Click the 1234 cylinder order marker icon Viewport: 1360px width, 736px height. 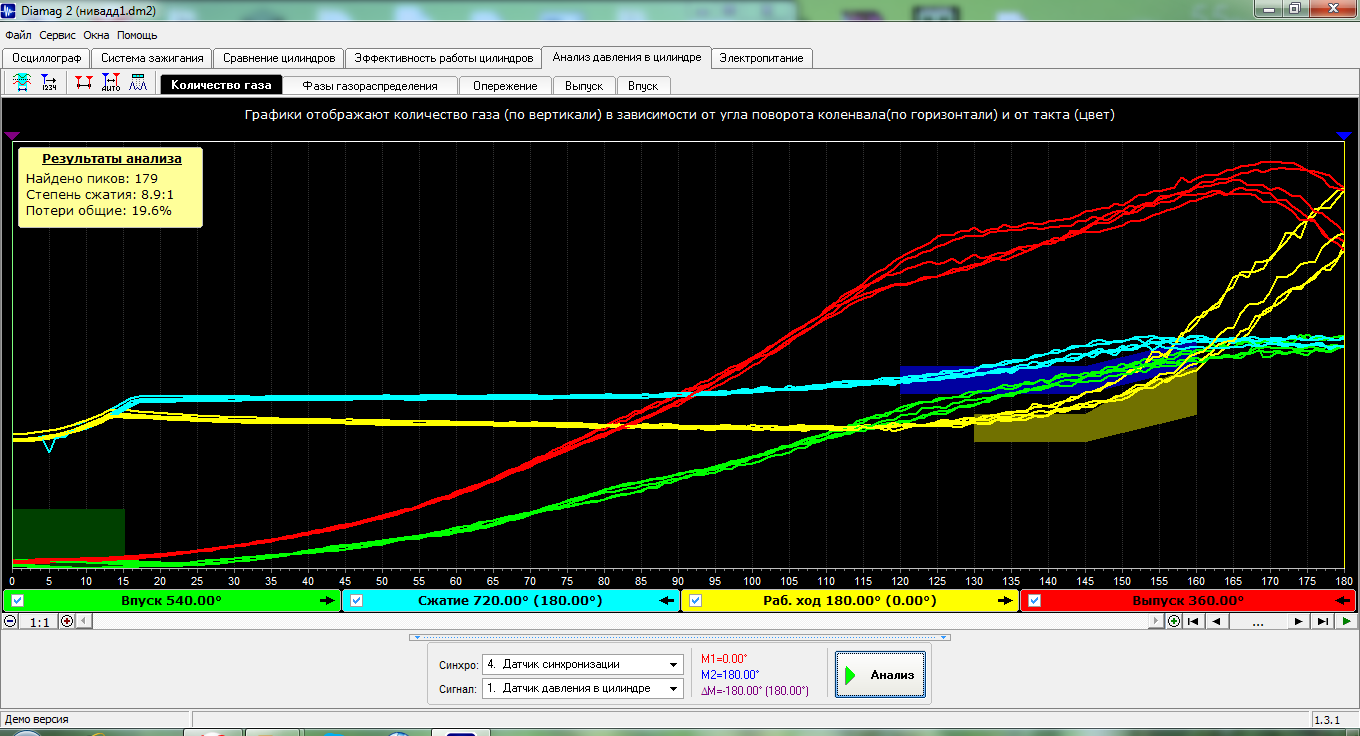click(x=49, y=83)
